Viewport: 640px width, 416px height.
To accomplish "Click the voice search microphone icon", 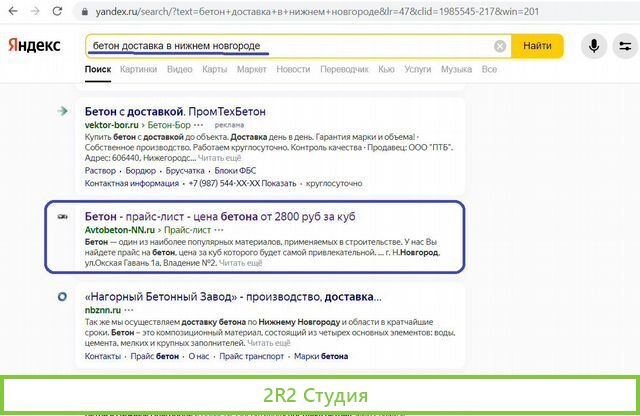I will pyautogui.click(x=595, y=46).
